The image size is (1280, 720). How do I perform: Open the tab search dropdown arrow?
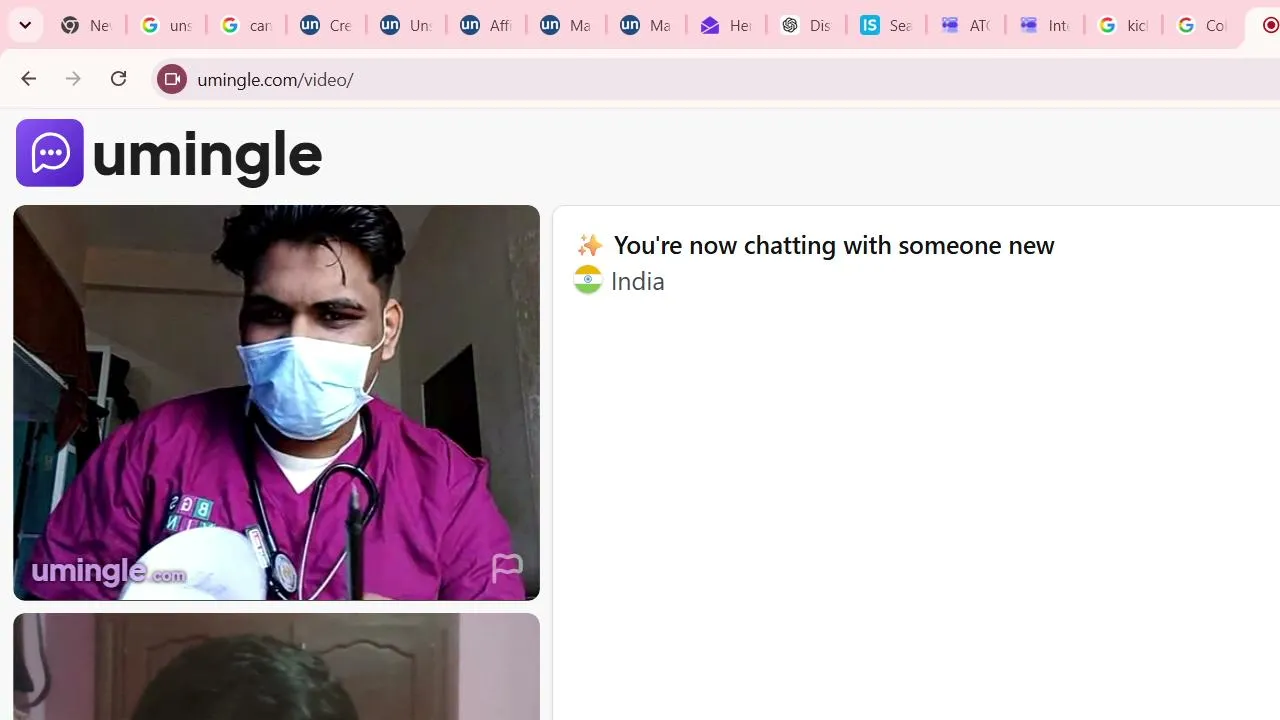pos(25,25)
